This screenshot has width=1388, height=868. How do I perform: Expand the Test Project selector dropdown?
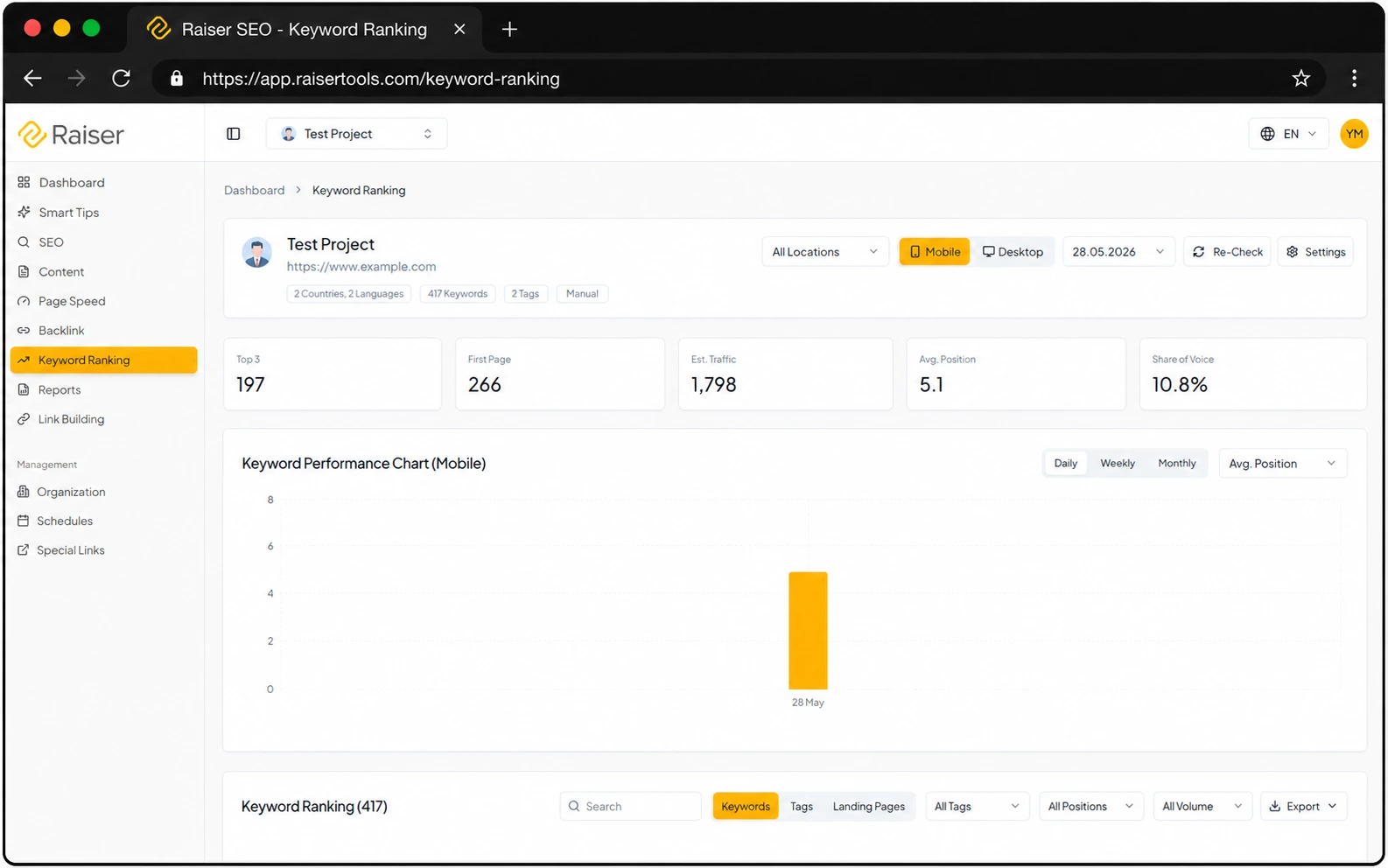tap(357, 134)
